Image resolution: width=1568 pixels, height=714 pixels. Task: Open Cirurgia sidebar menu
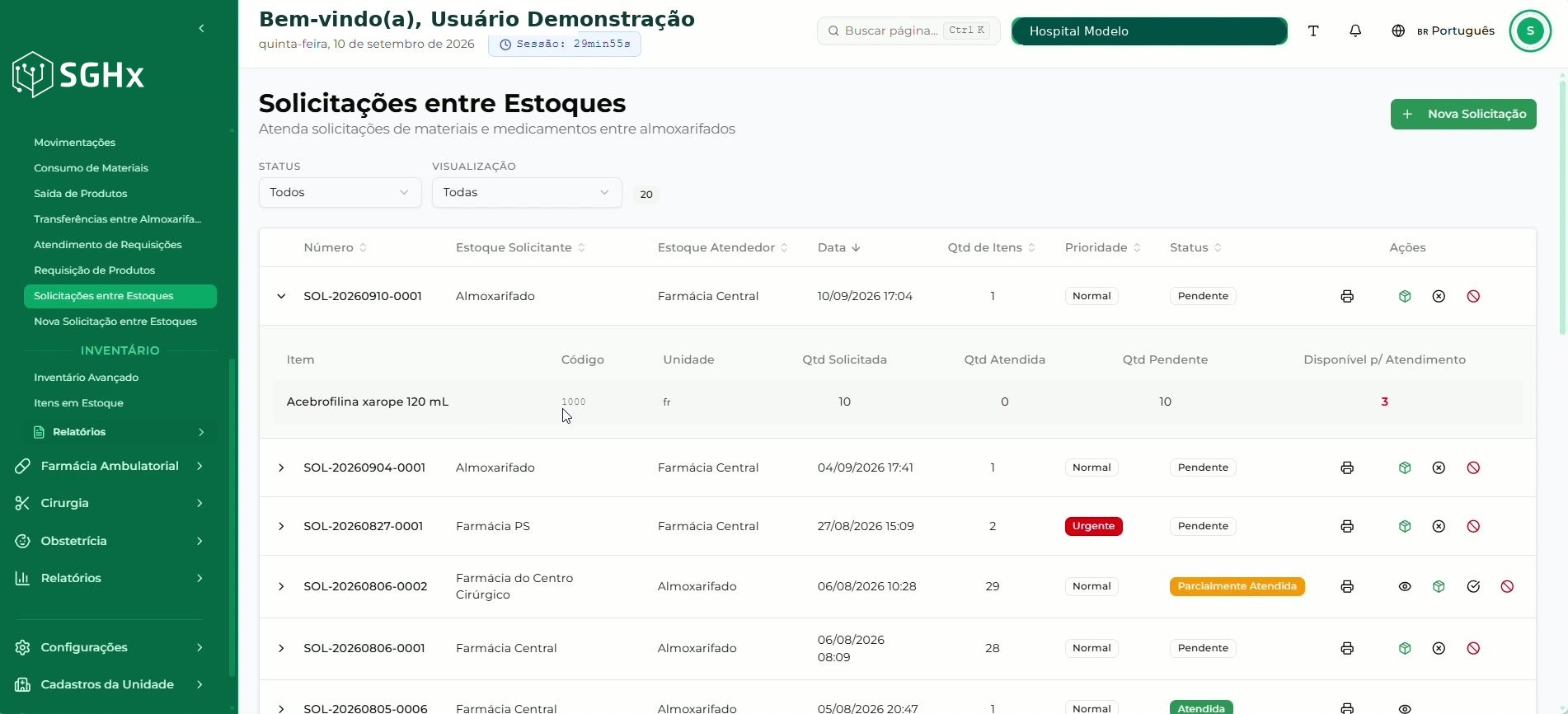click(110, 503)
